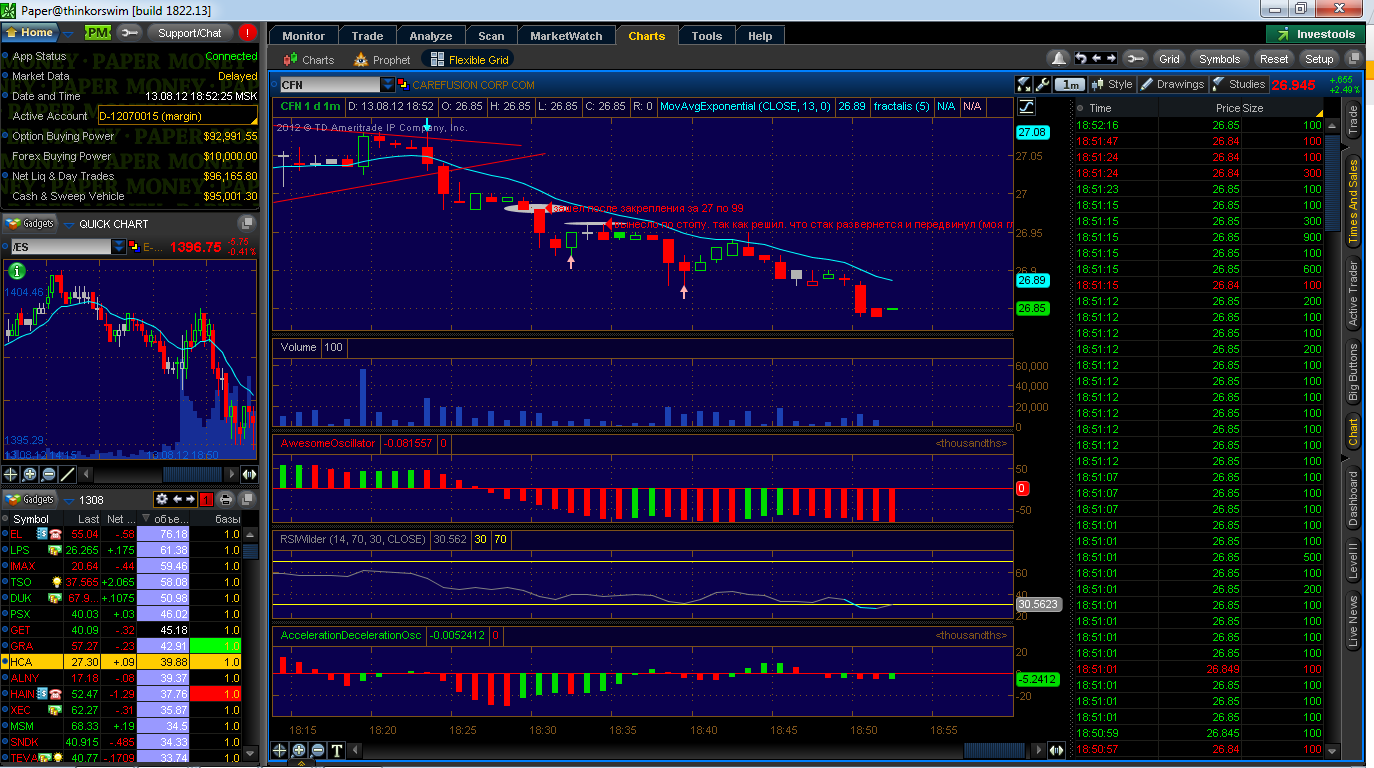Click the Grid button
Screen dimensions: 1374x768
click(1169, 59)
